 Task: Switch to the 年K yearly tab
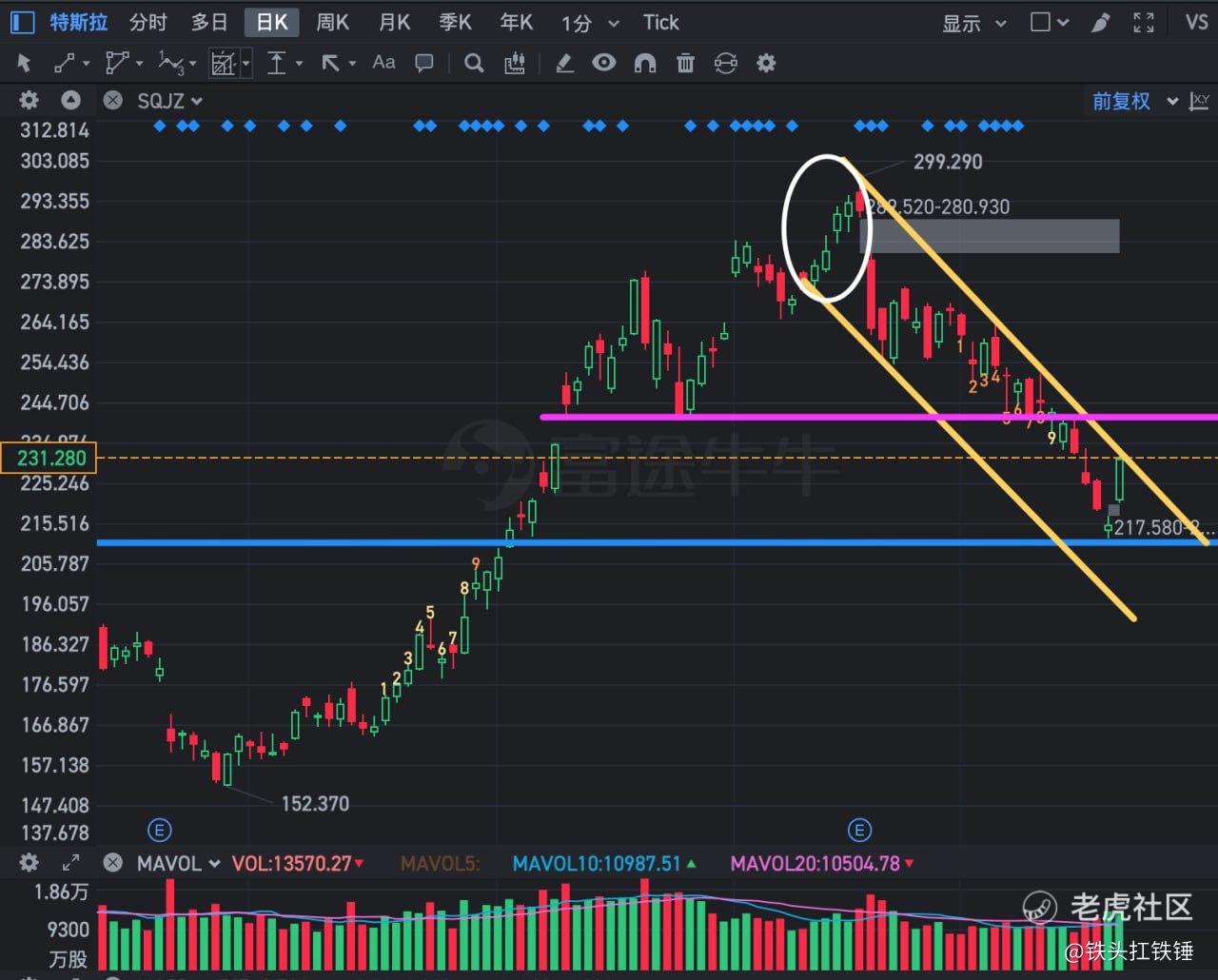point(517,22)
